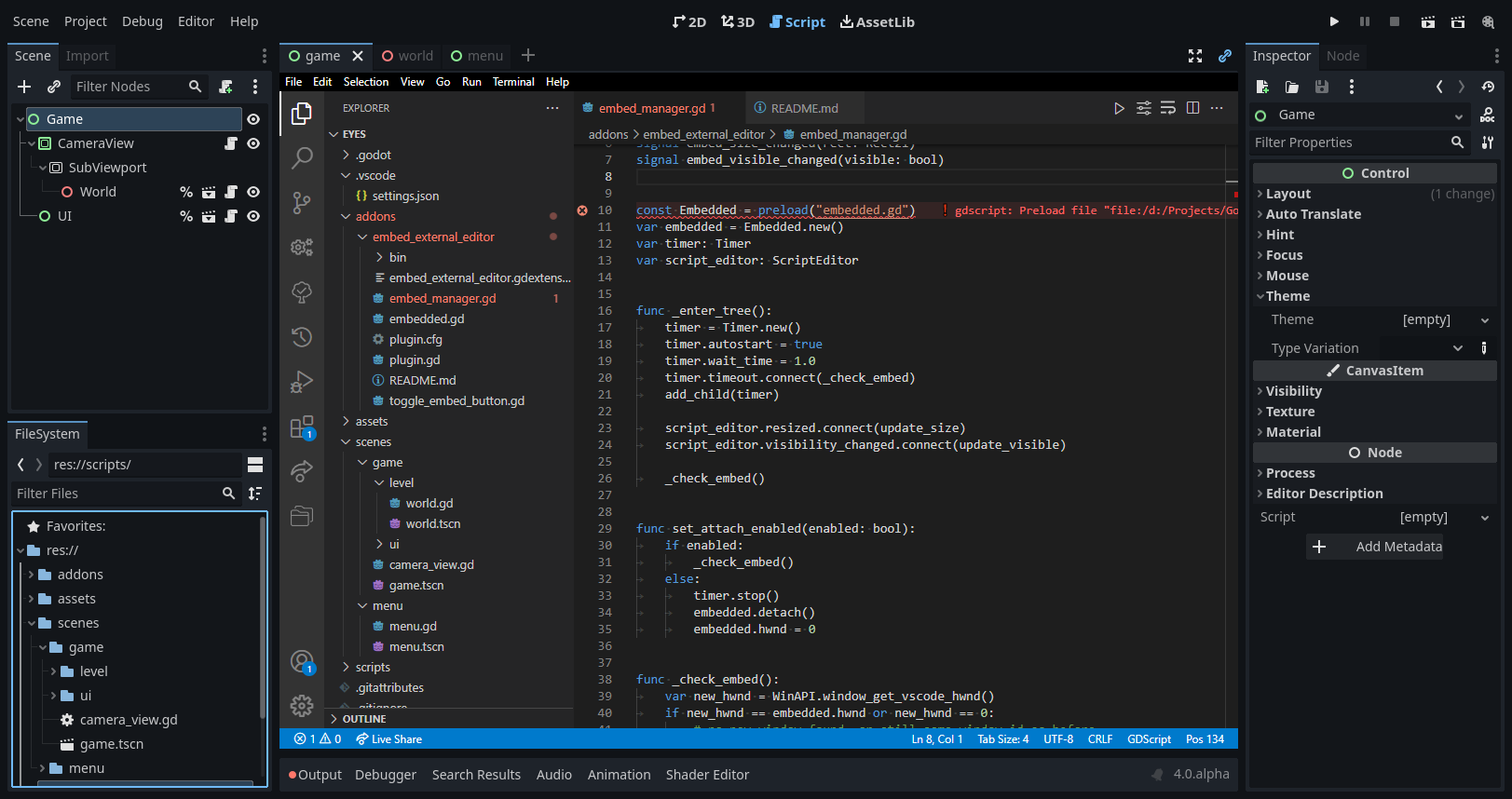Pause the running project
This screenshot has width=1512, height=799.
pyautogui.click(x=1365, y=21)
